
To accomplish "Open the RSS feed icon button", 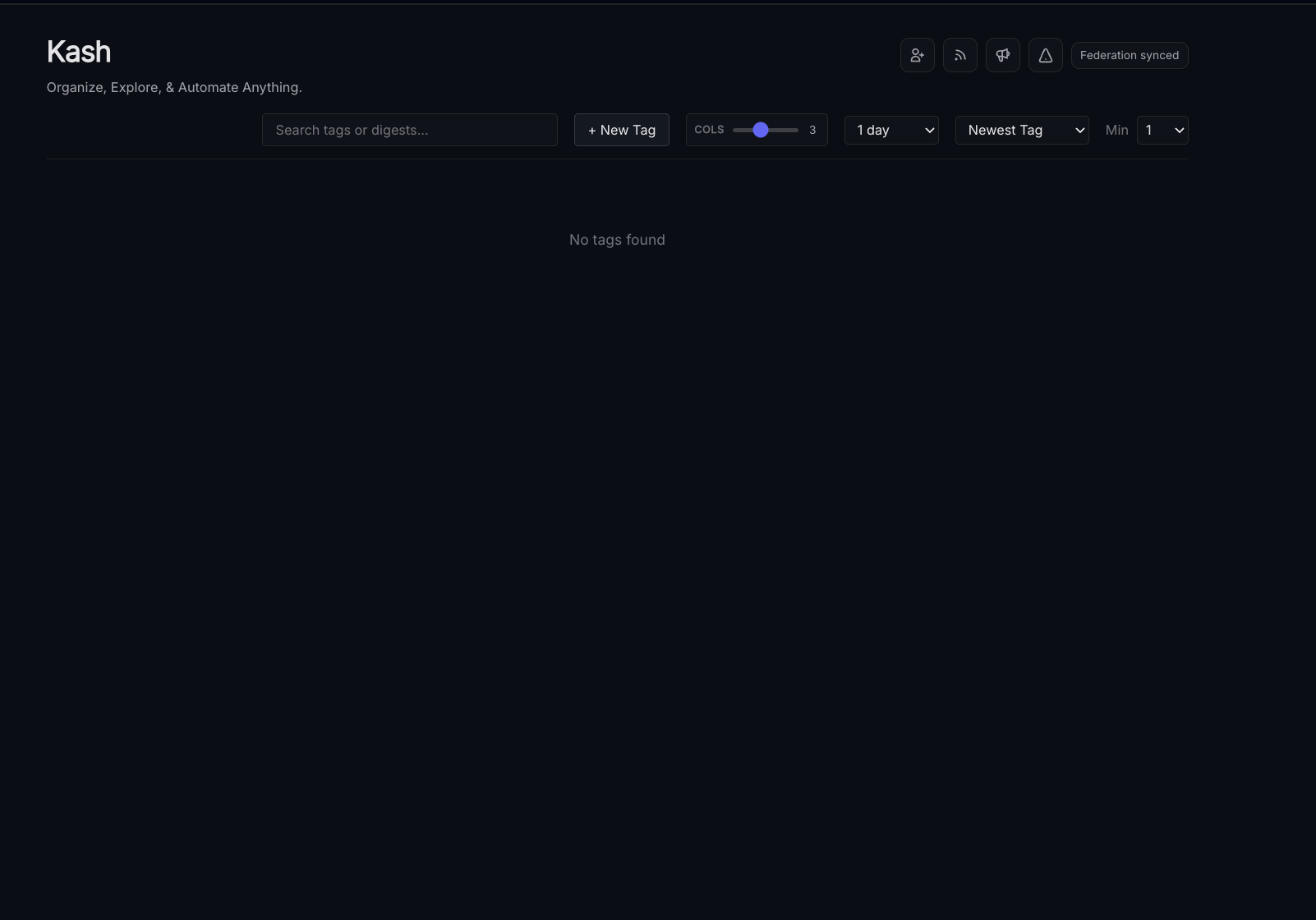I will point(960,56).
